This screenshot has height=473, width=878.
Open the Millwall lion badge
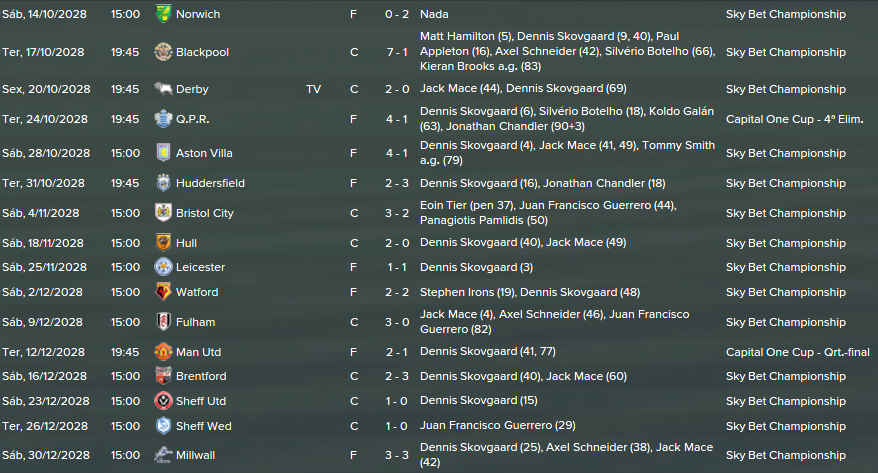[x=163, y=455]
